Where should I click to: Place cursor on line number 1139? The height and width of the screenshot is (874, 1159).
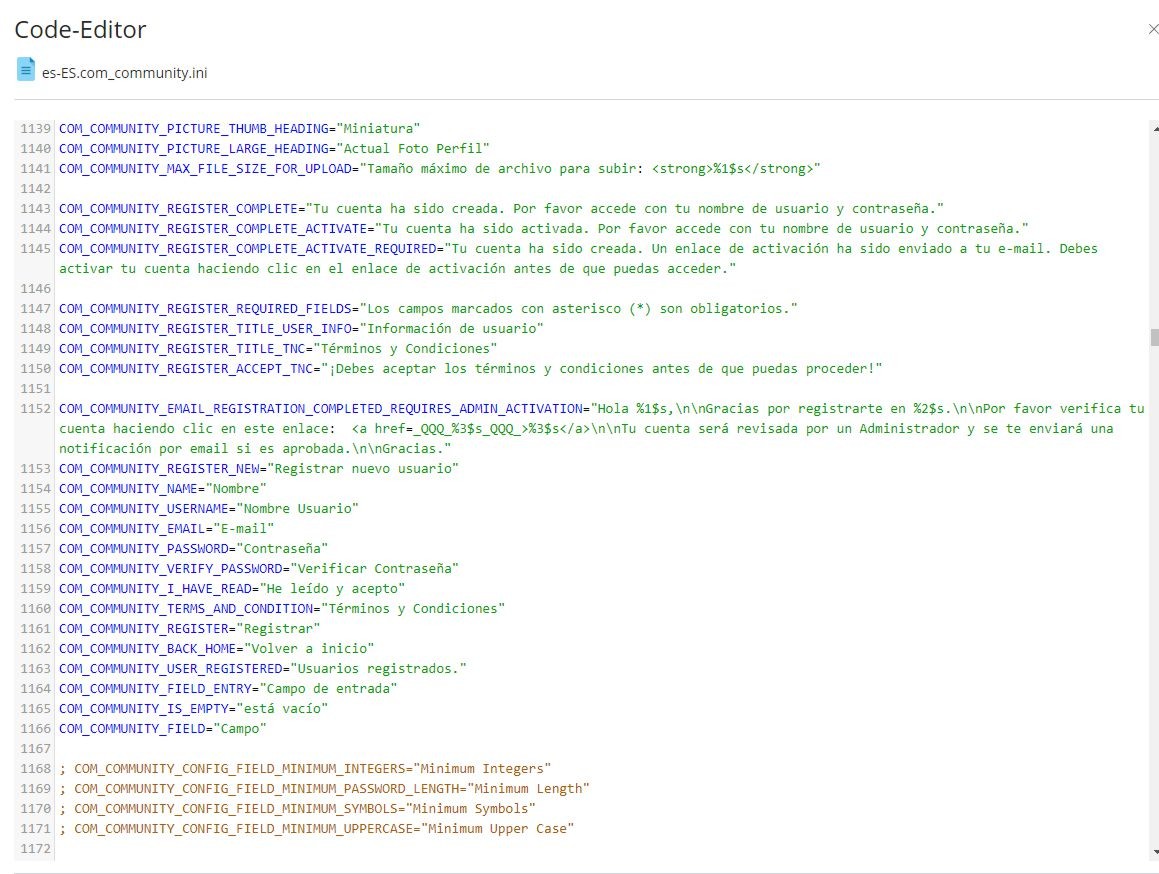tap(36, 129)
